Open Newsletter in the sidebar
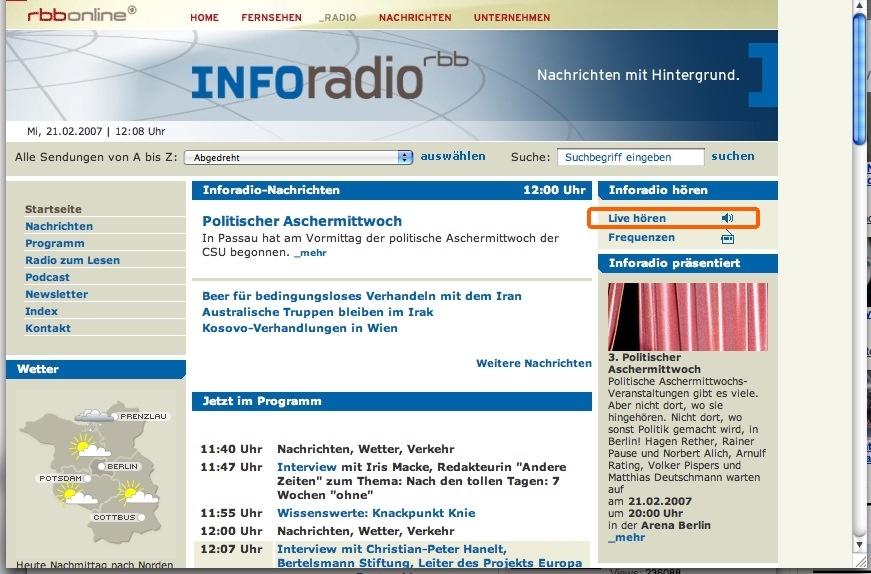 56,294
